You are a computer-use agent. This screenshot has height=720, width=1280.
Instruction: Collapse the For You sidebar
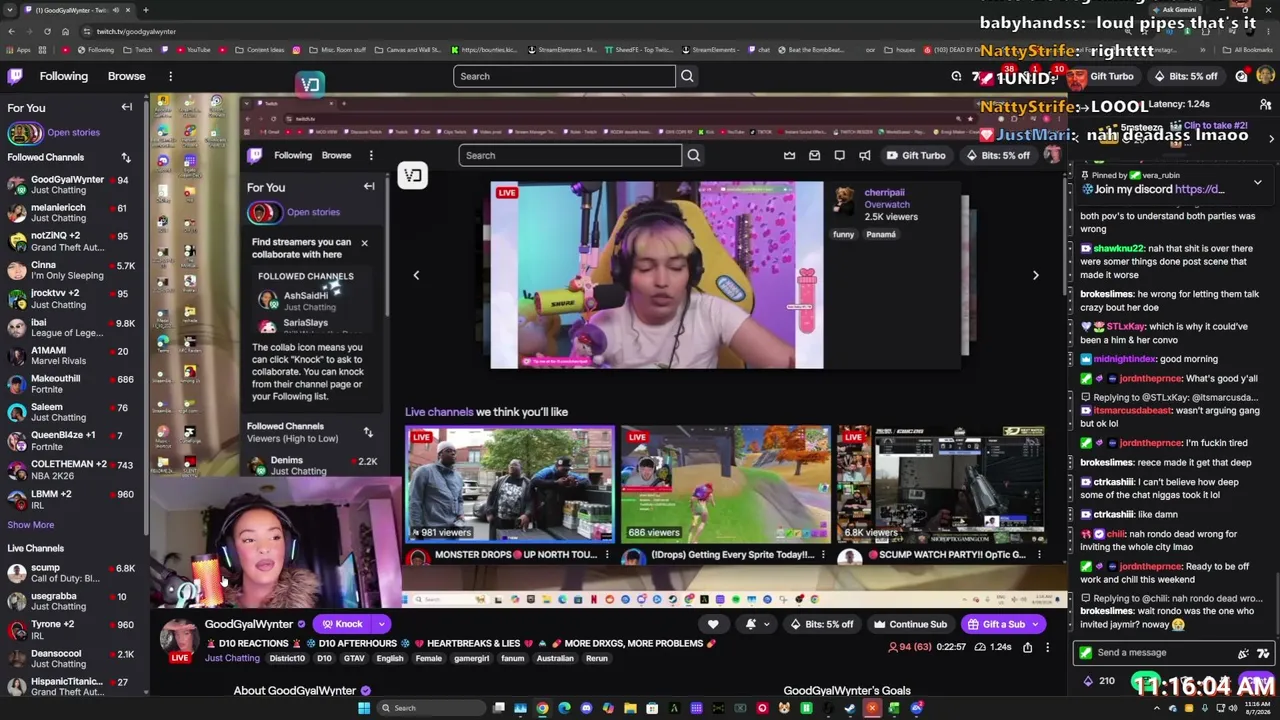(x=127, y=107)
